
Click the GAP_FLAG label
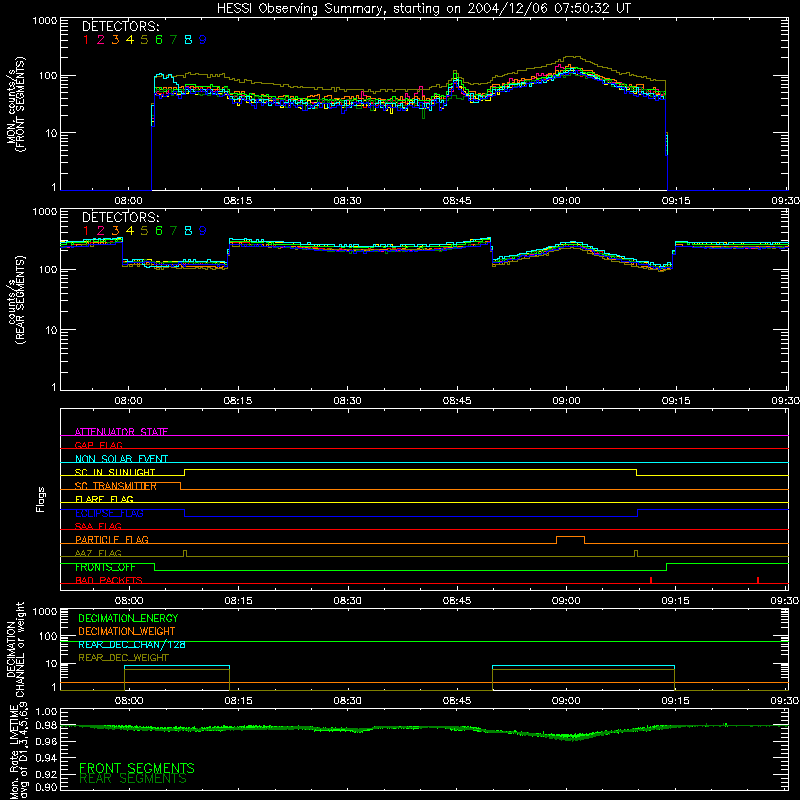(x=98, y=445)
